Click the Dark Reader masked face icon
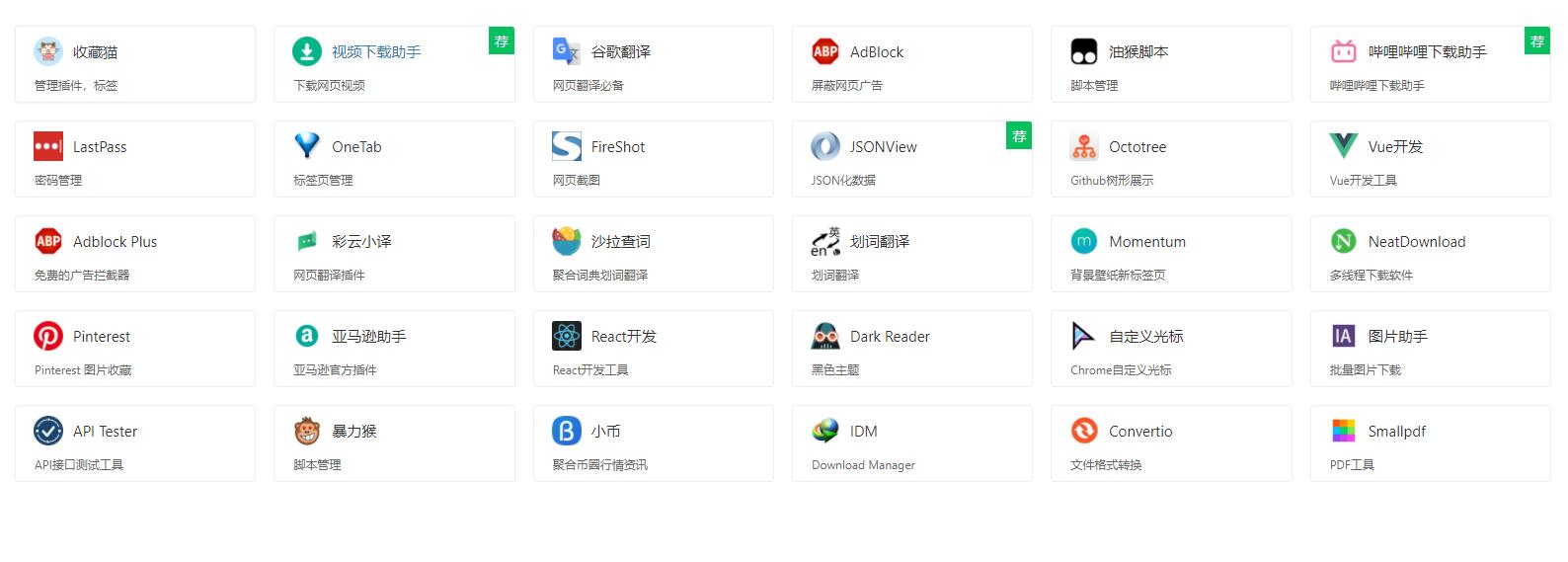 pos(825,336)
